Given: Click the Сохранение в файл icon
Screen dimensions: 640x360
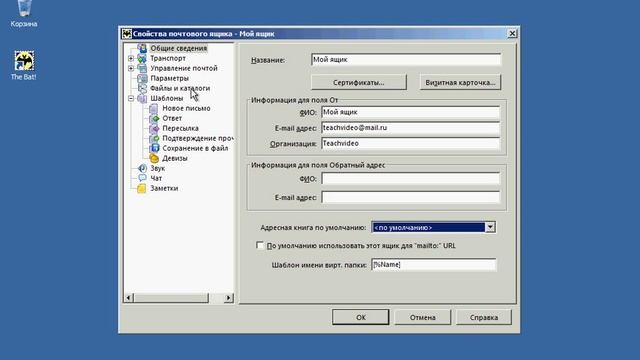Looking at the screenshot, I should 154,148.
